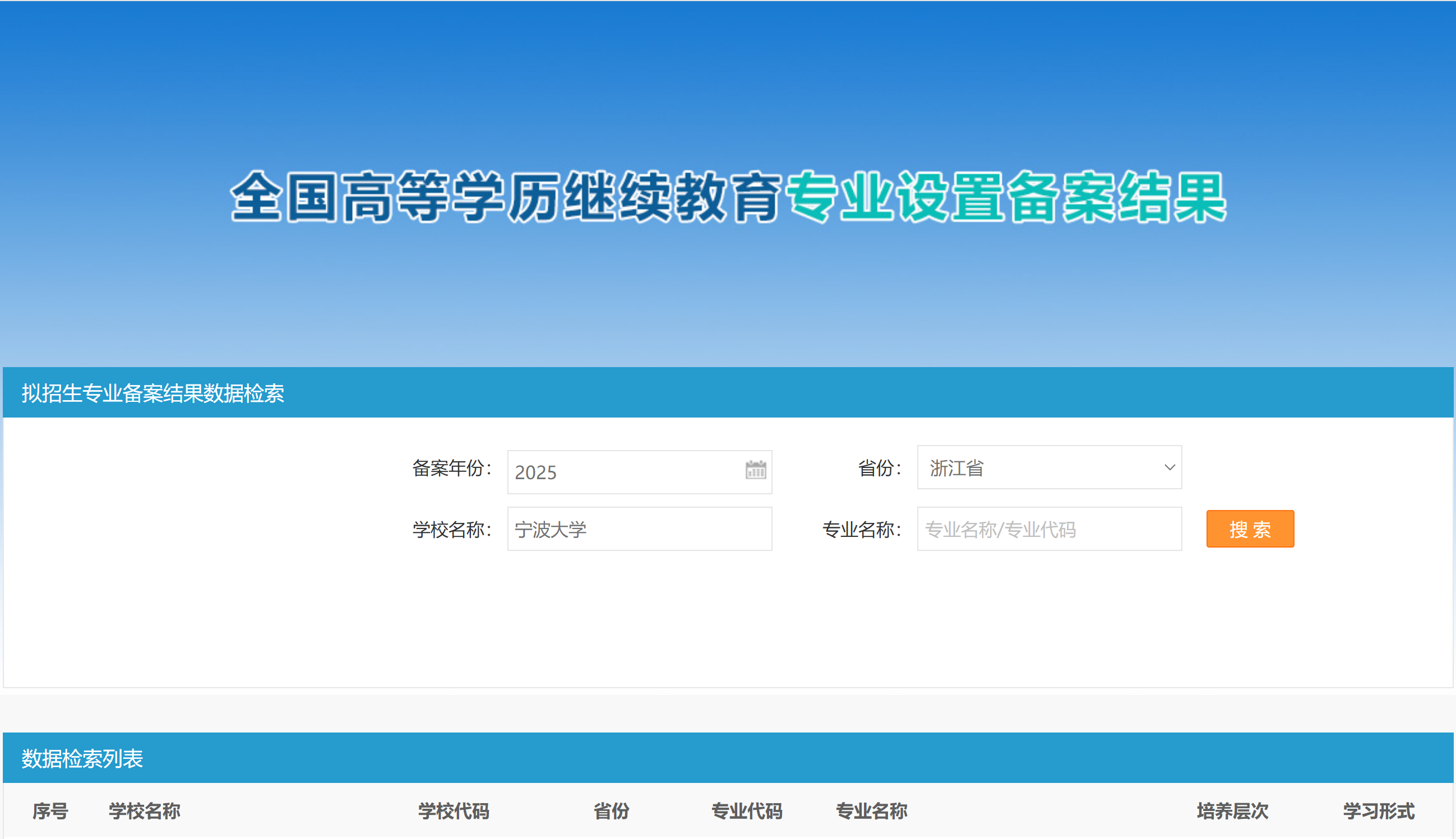Viewport: 1456px width, 839px height.
Task: Click the 专业代码 column header
Action: (747, 811)
